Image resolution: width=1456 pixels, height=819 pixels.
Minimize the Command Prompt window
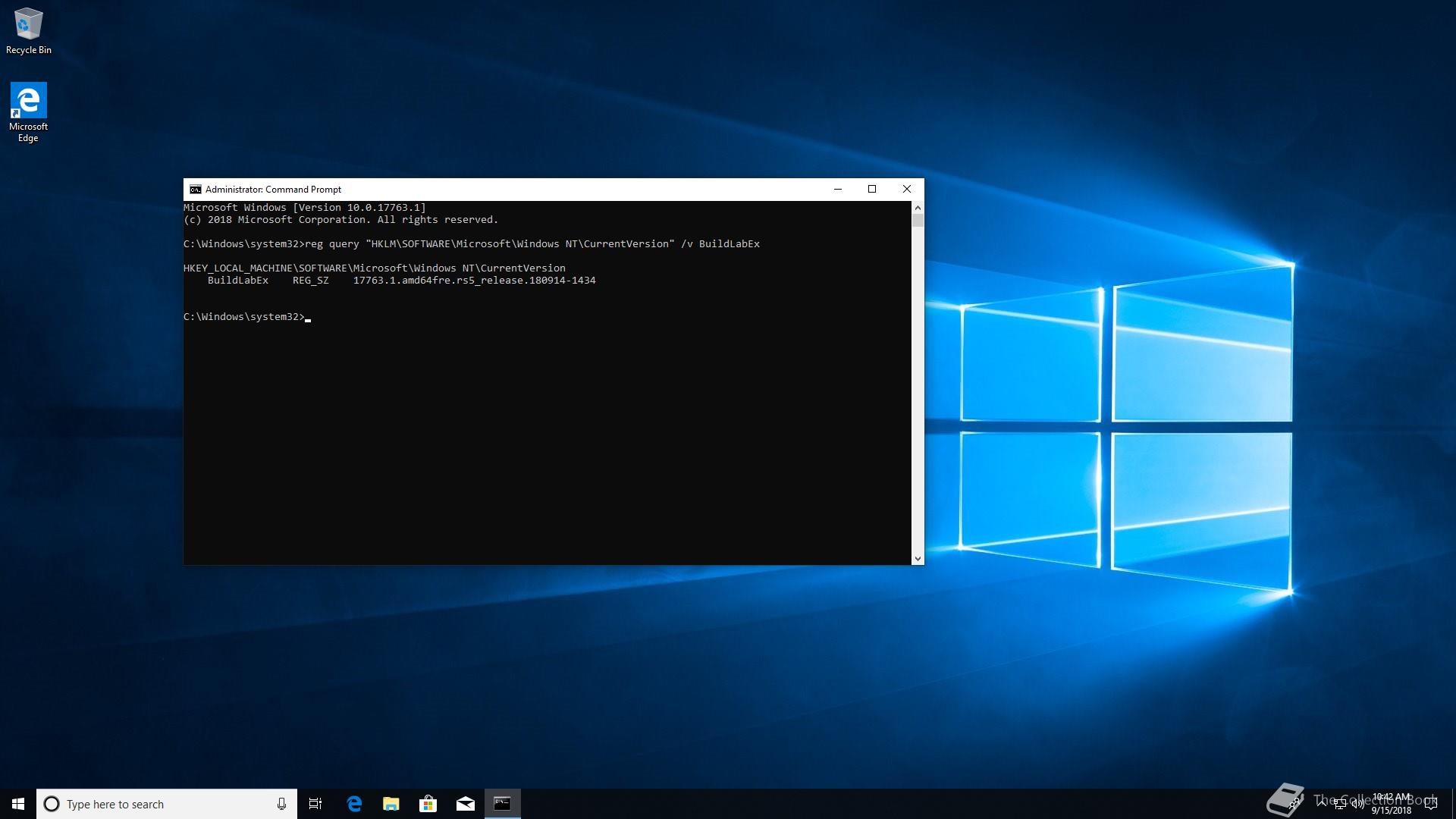838,190
